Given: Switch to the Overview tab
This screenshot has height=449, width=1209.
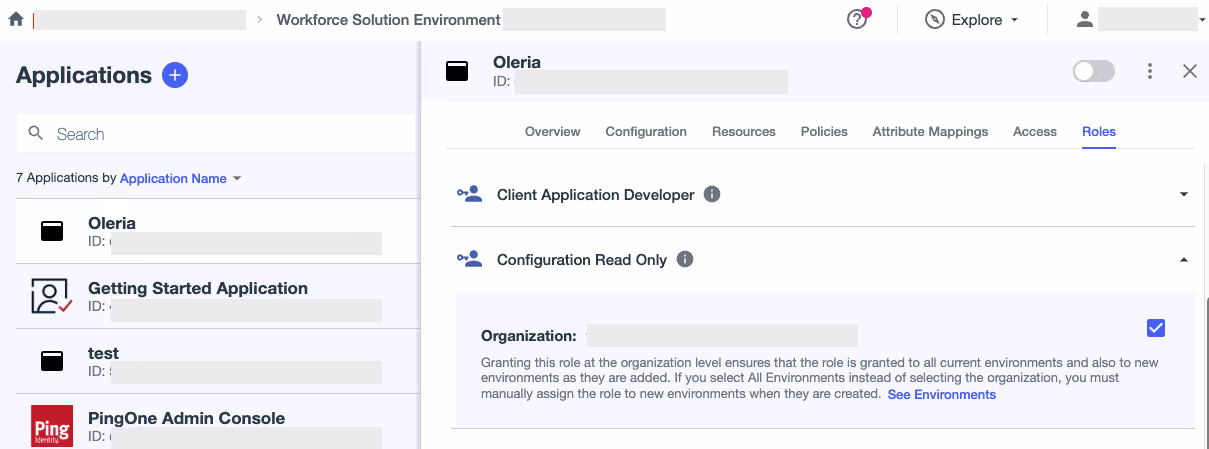Looking at the screenshot, I should pyautogui.click(x=553, y=131).
